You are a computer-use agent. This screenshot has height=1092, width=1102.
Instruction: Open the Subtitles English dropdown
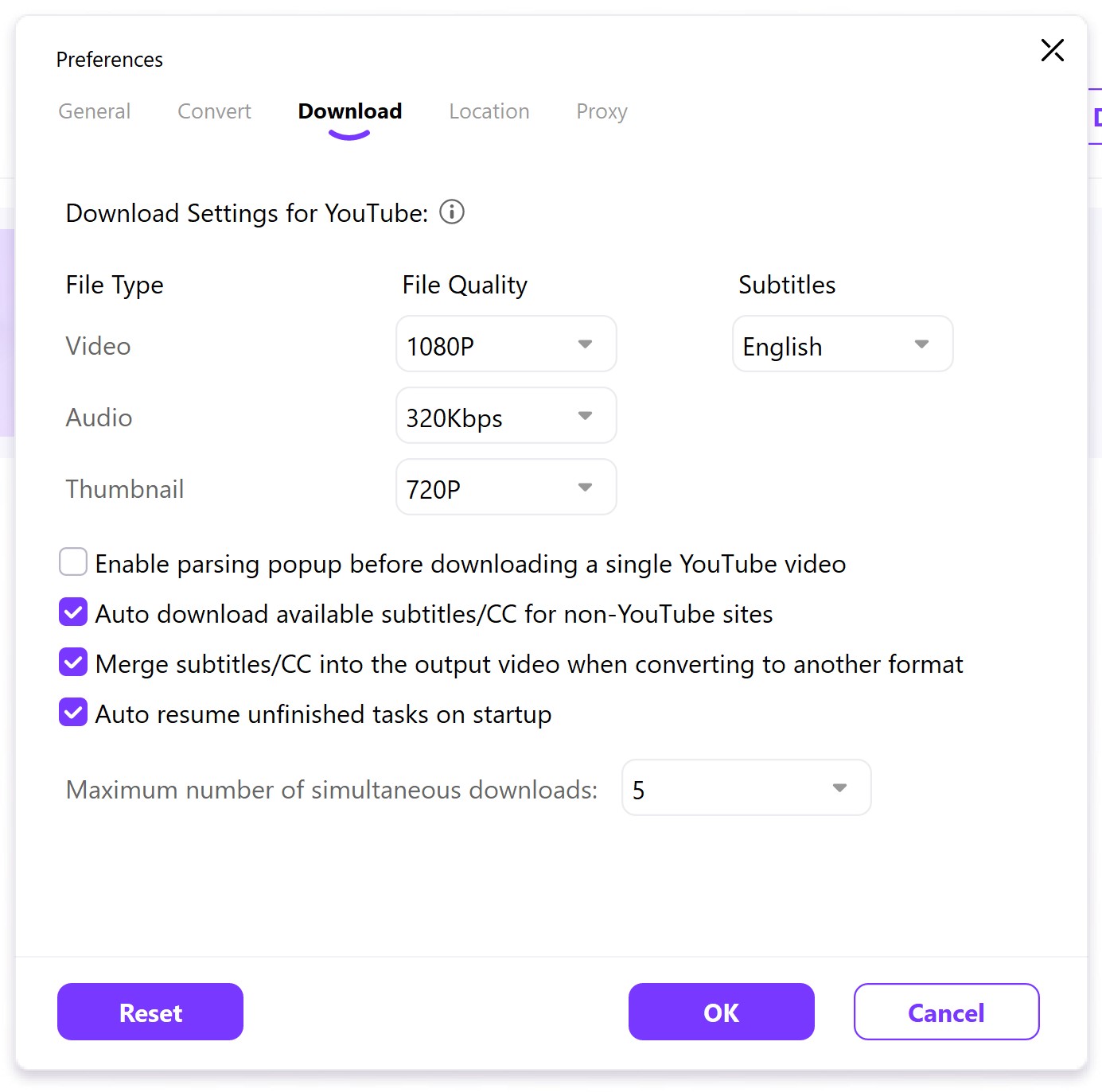coord(843,344)
